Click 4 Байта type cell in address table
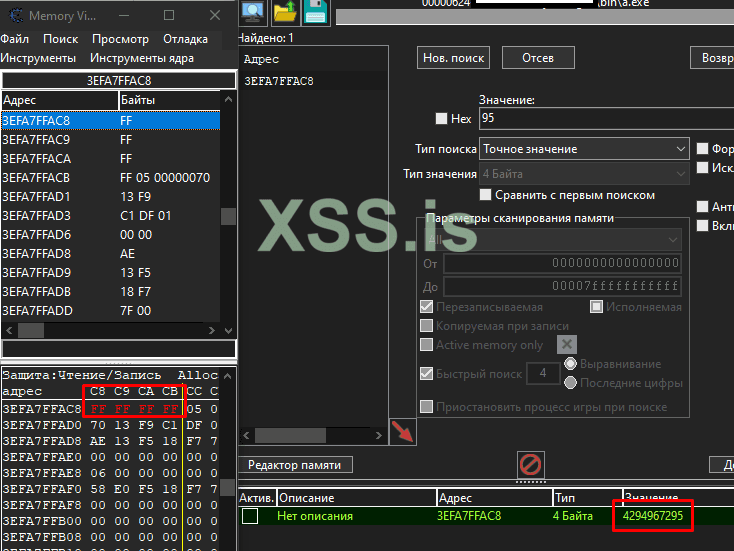 pos(573,516)
